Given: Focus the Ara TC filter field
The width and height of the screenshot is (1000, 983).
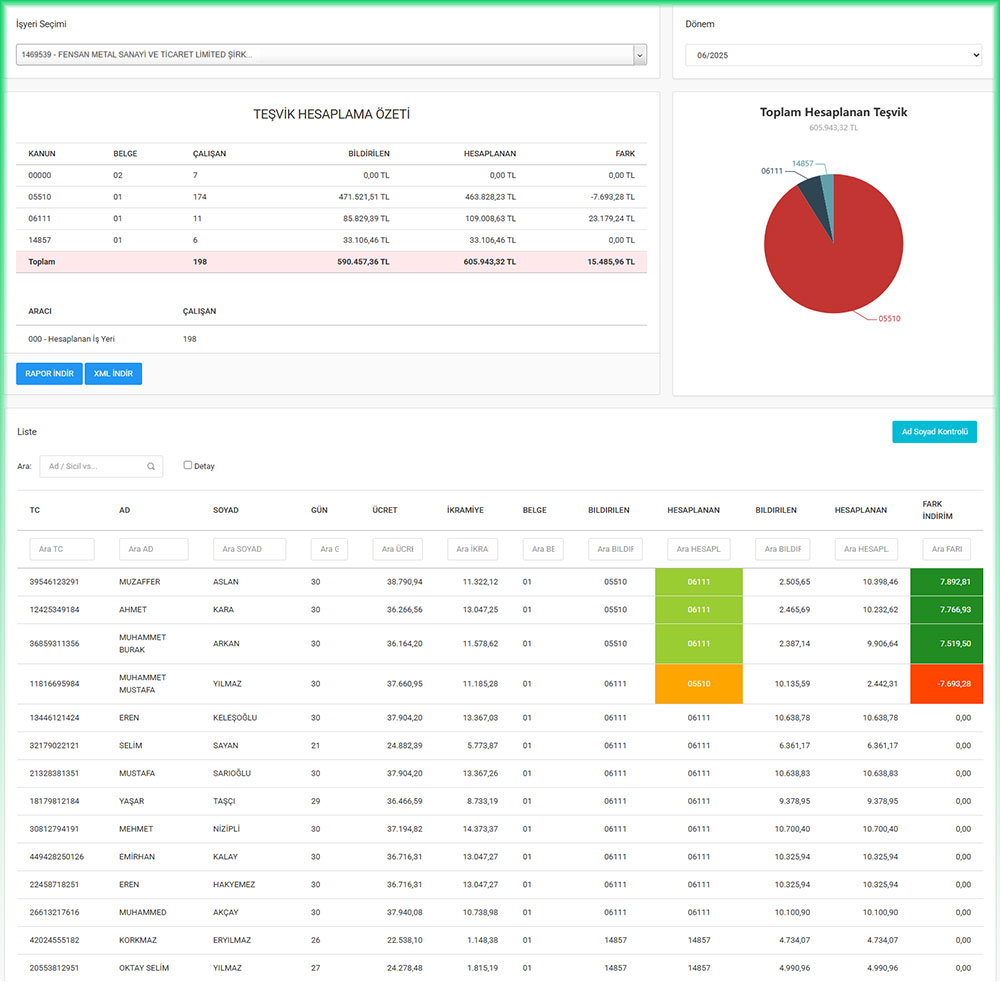Looking at the screenshot, I should [62, 549].
